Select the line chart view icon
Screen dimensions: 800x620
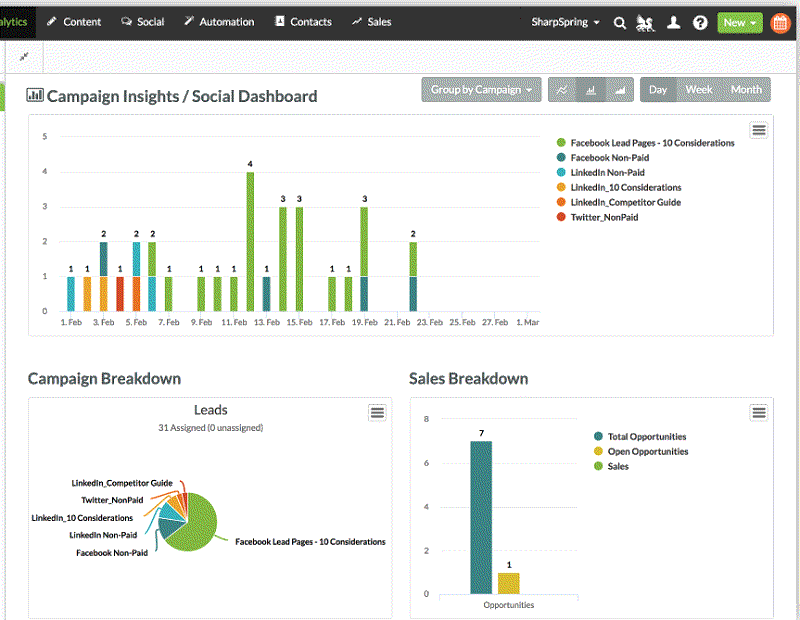tap(562, 90)
